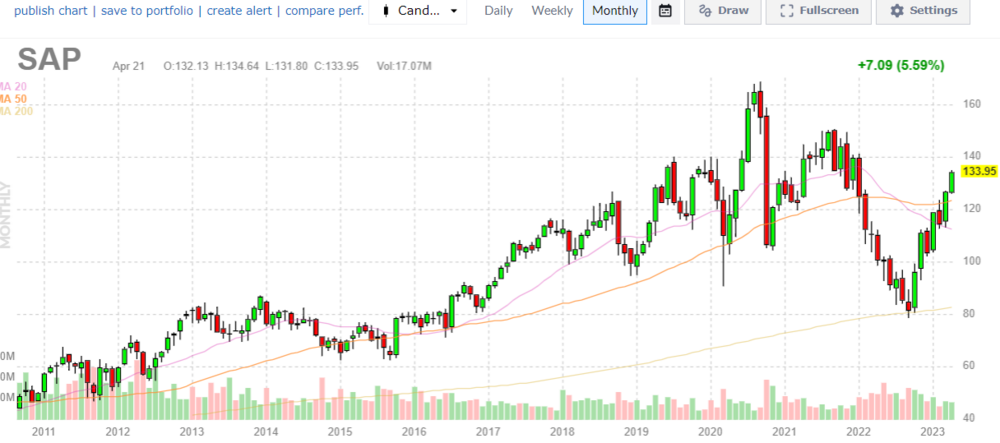Enter Fullscreen chart mode
The image size is (1000, 443).
[x=818, y=11]
